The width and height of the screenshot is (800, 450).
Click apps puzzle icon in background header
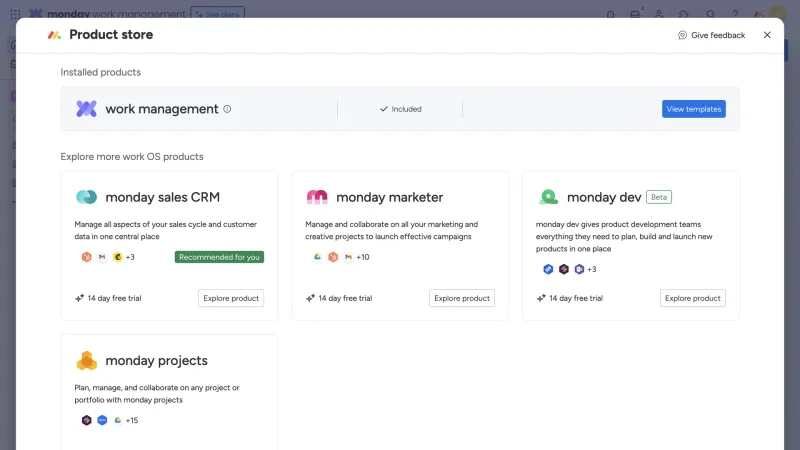point(684,14)
